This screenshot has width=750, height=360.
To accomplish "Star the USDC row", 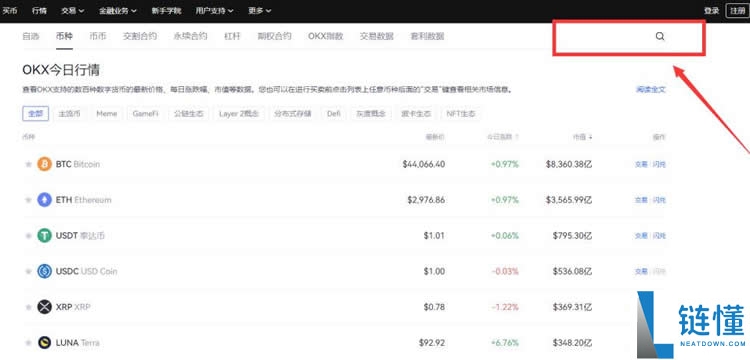I will (x=28, y=272).
